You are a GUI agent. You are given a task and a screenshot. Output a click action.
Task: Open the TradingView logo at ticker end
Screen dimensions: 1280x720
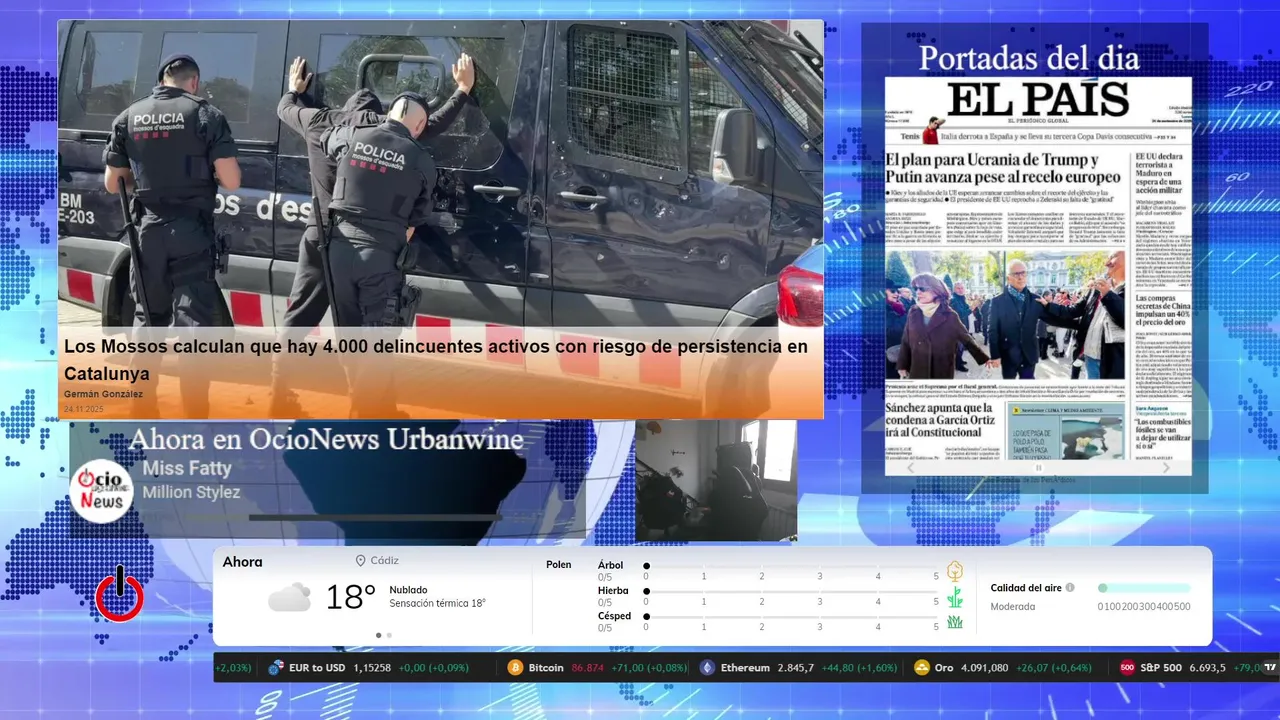[1270, 667]
